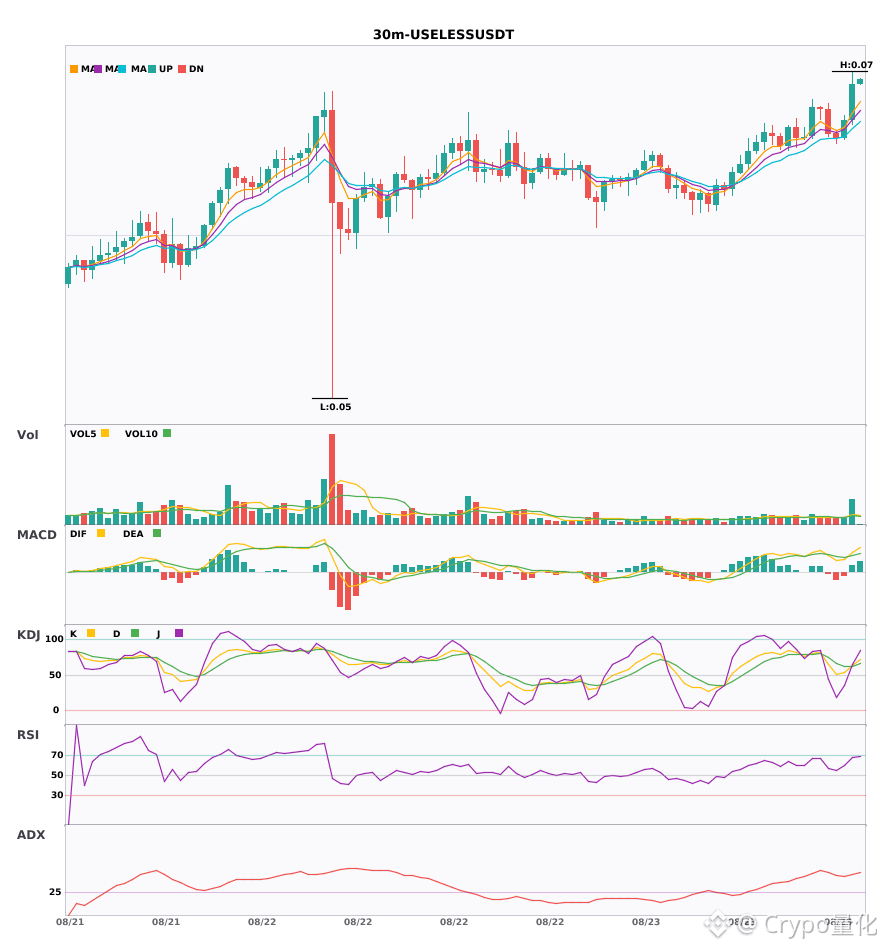
Task: Select the purple MA legend swatch
Action: coord(98,69)
